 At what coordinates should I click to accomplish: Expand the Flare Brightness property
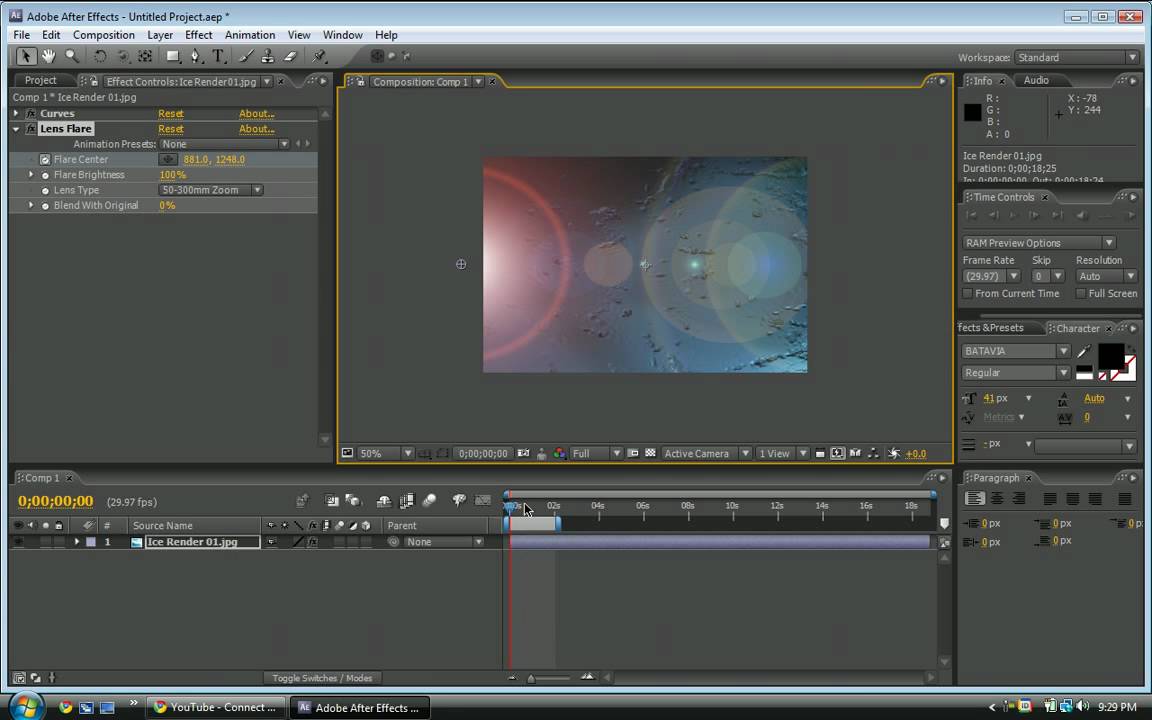point(31,175)
